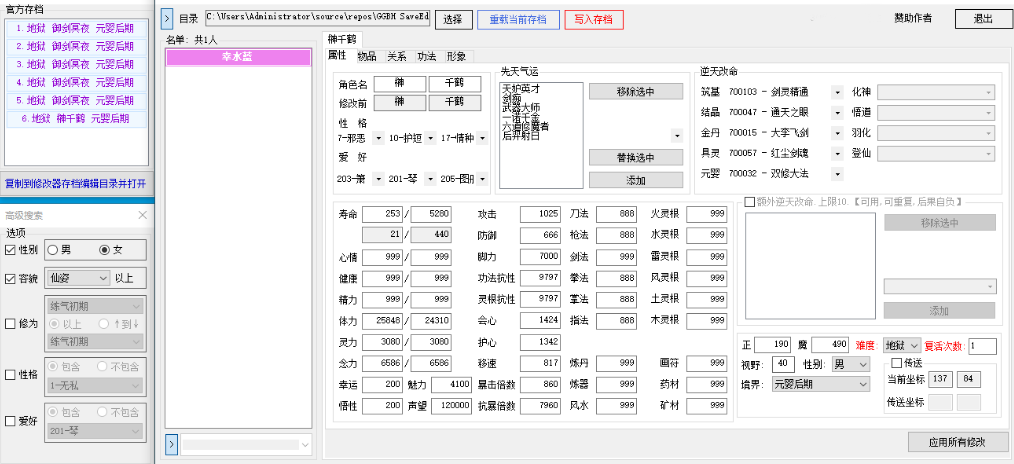Select 幸水蓝 in the 名单 list
Screen dimensions: 1014x464
pos(237,58)
